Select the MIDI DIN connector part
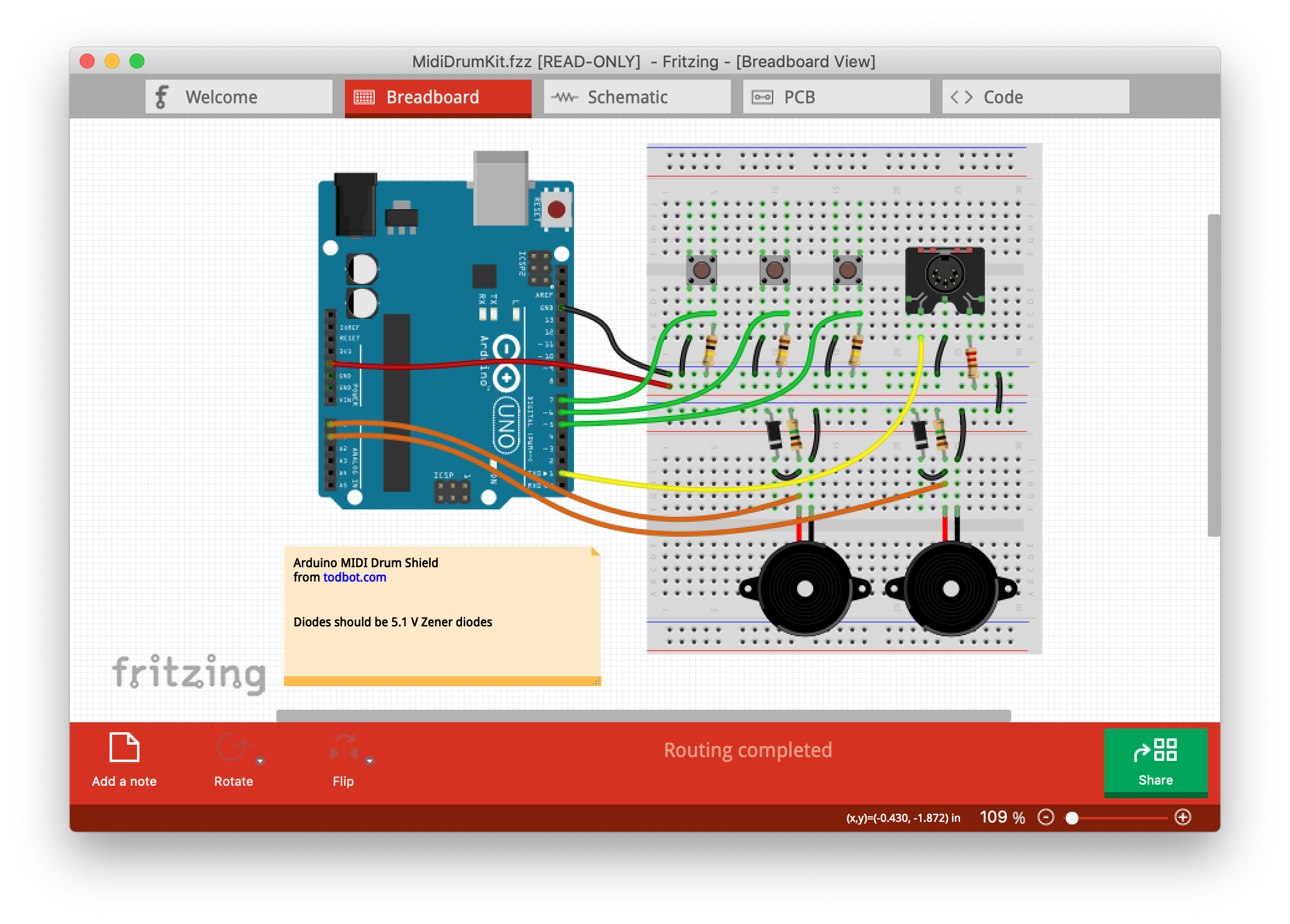The image size is (1290, 924). click(945, 279)
